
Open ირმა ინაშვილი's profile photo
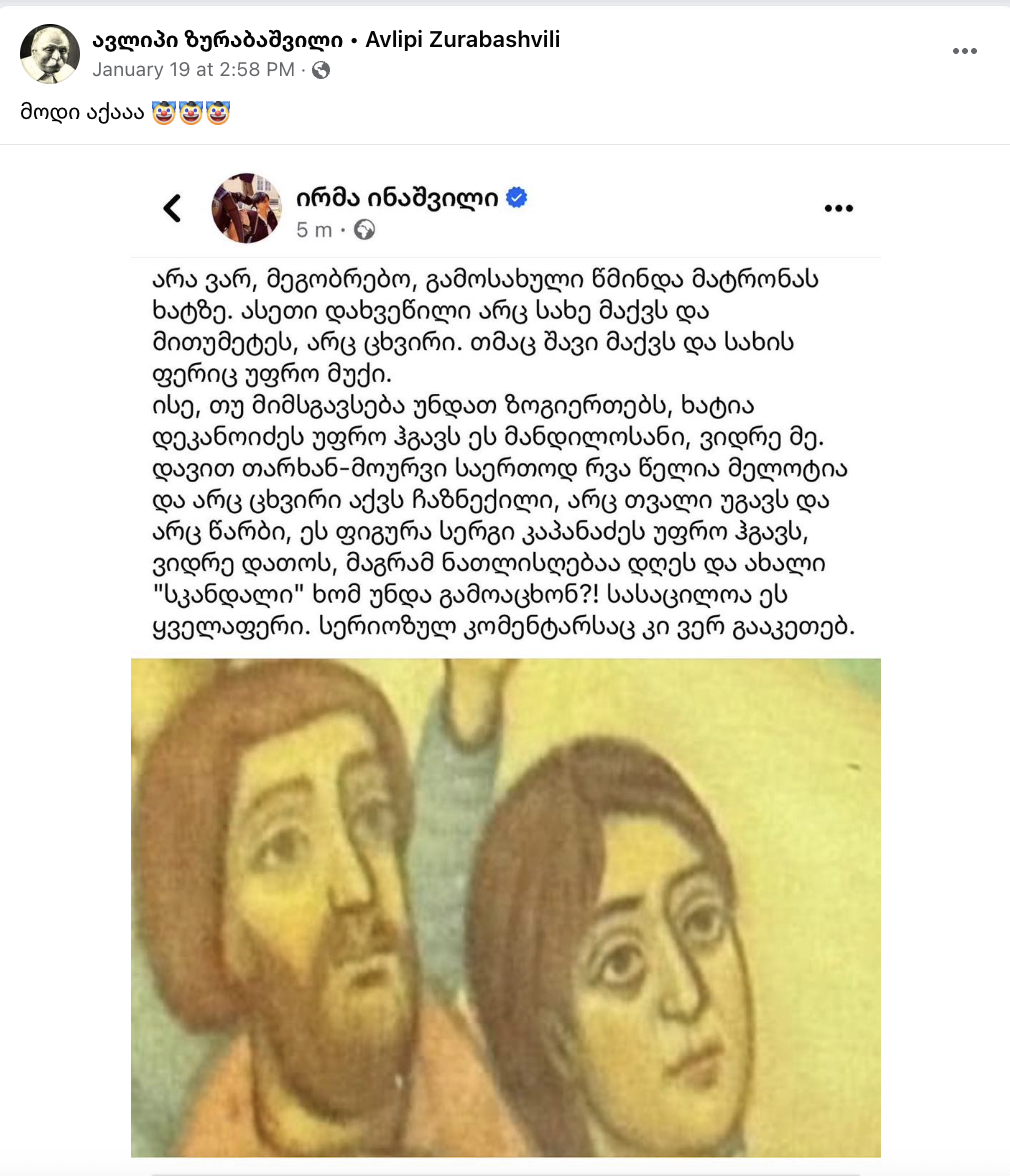[x=247, y=208]
